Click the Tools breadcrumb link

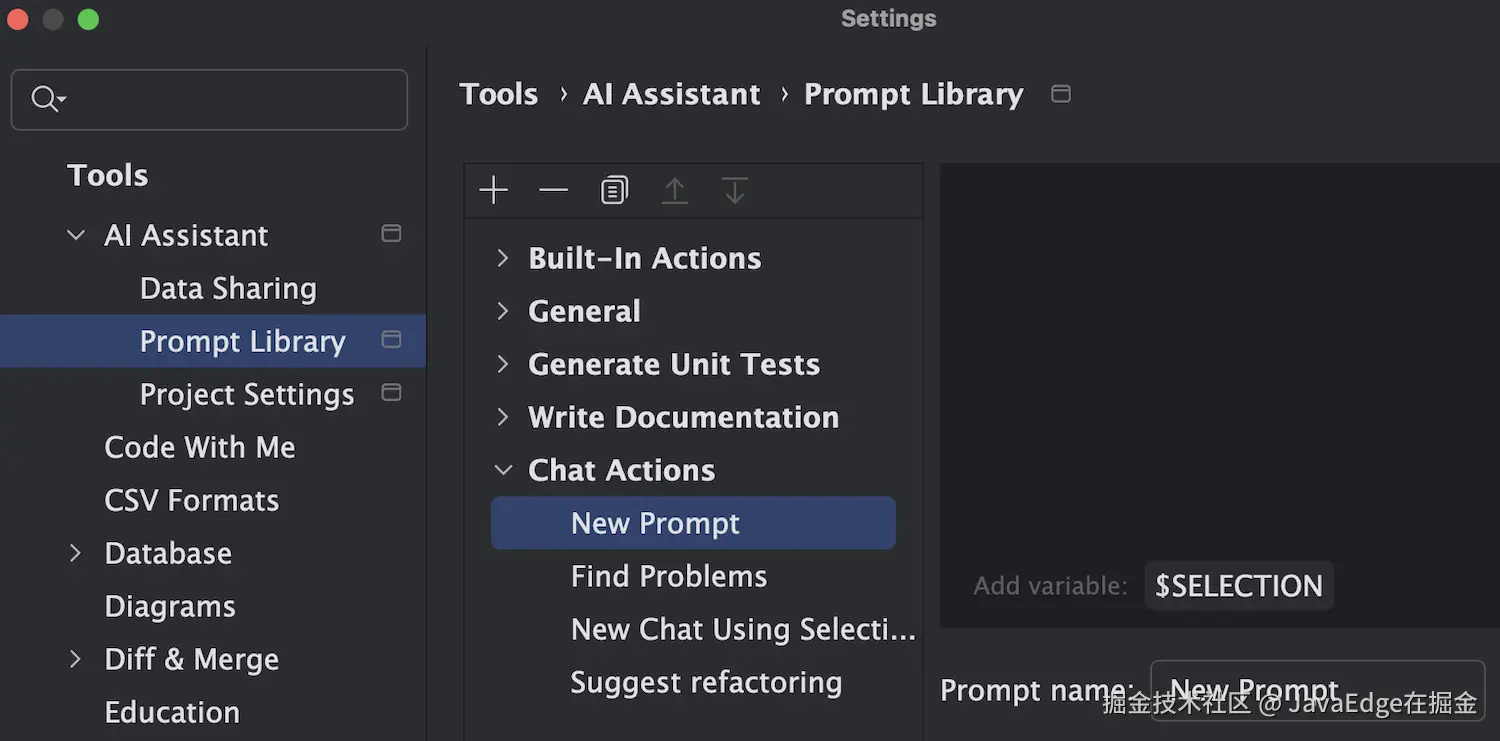pyautogui.click(x=498, y=94)
